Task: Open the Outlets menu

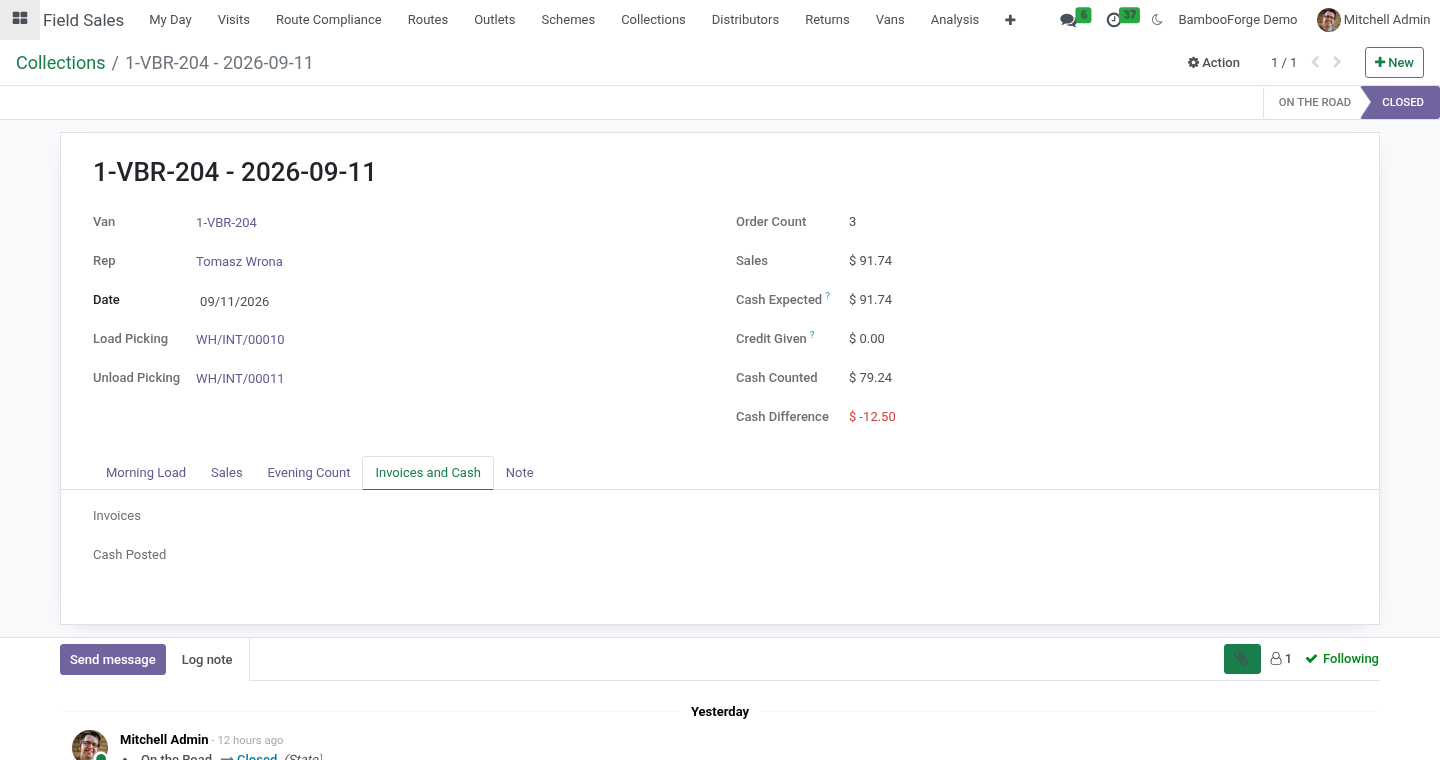Action: pyautogui.click(x=495, y=20)
